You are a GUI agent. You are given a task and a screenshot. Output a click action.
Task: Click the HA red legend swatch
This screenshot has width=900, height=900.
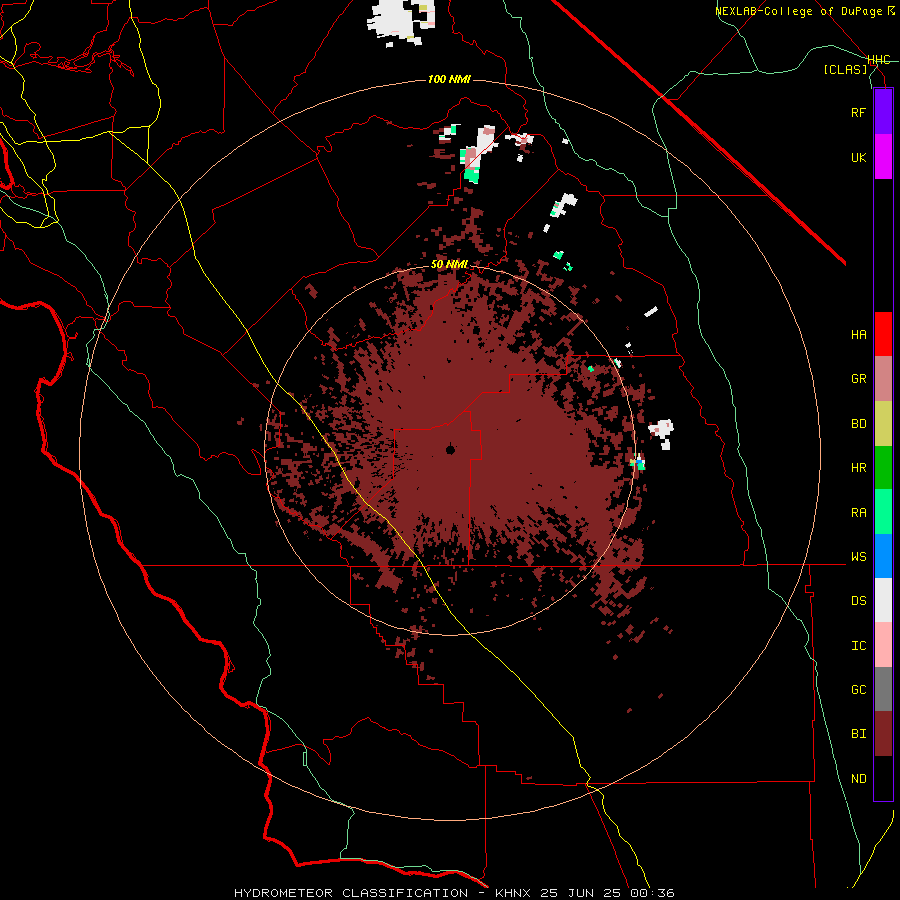(x=883, y=334)
